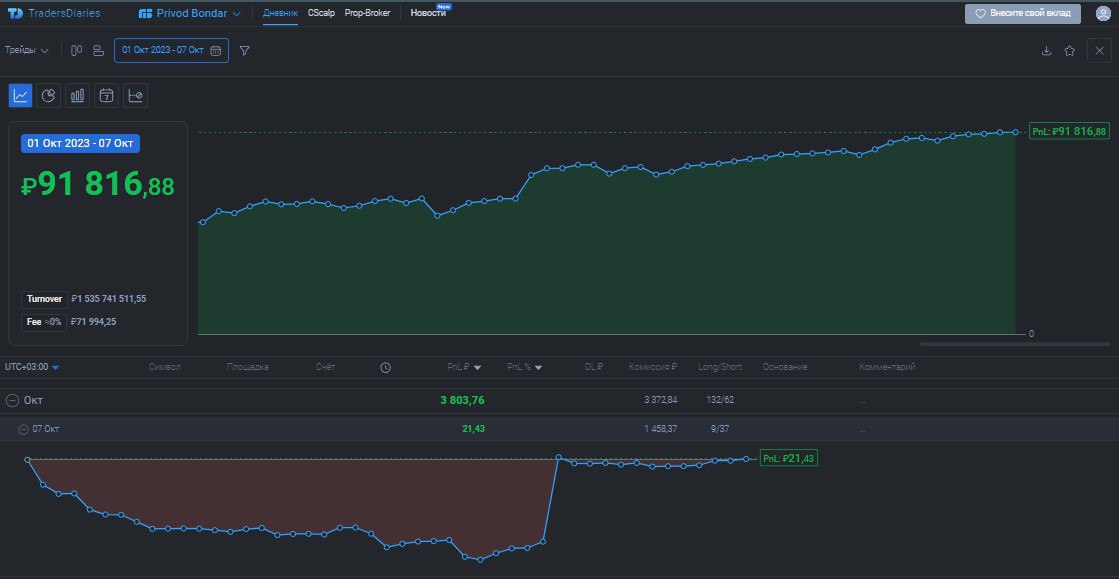
Task: Click the columns layout icon next to Трейды
Action: (x=76, y=49)
